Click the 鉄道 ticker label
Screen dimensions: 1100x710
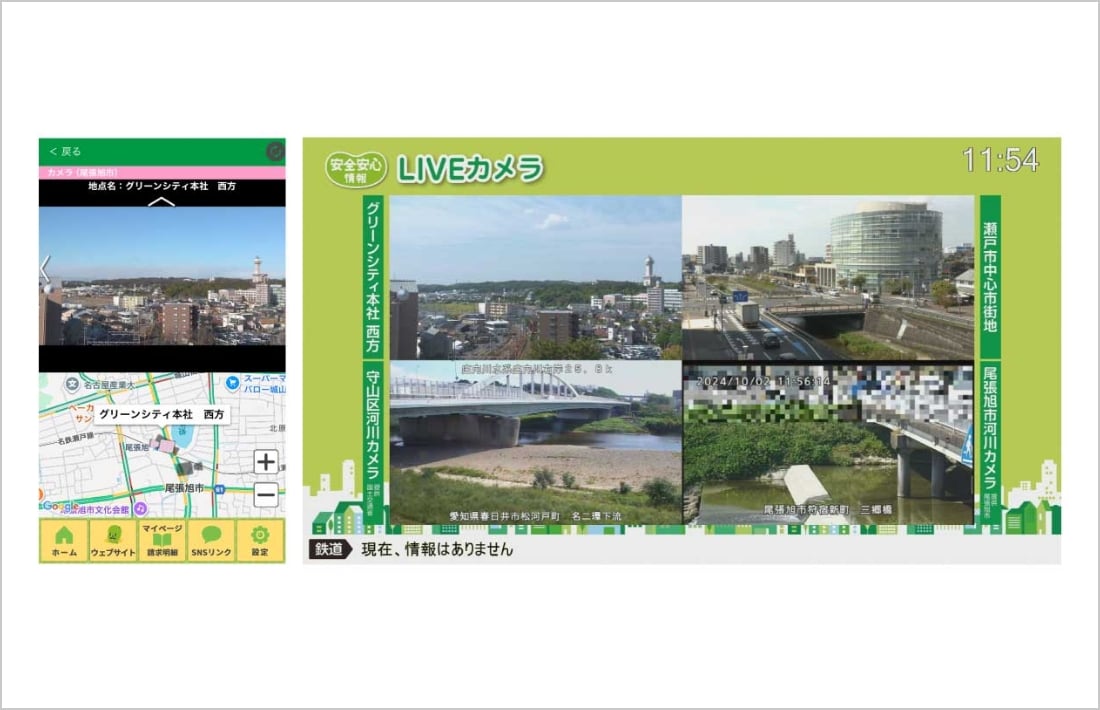pos(327,549)
